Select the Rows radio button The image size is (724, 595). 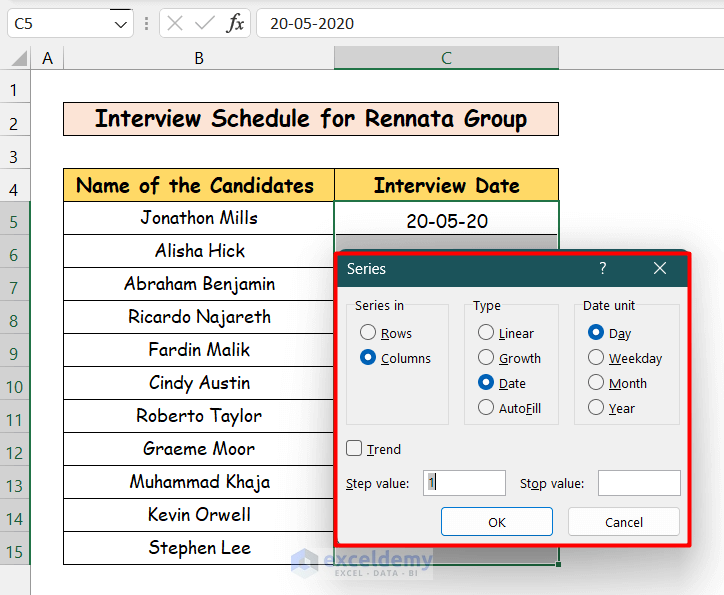pos(368,333)
